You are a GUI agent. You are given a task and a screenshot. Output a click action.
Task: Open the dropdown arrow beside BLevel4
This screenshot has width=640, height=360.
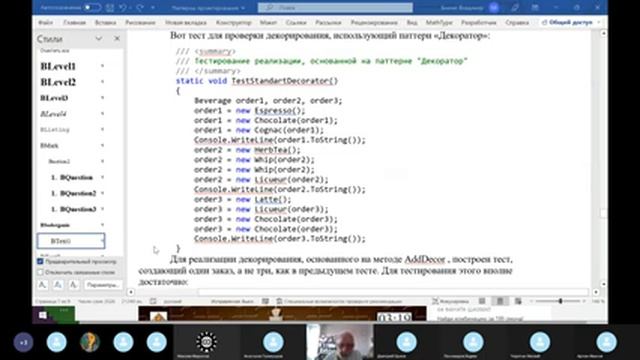102,113
